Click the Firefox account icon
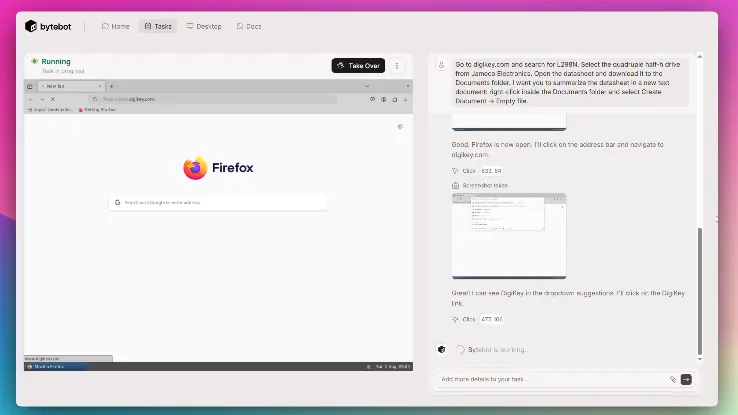Image resolution: width=738 pixels, height=415 pixels. point(384,99)
